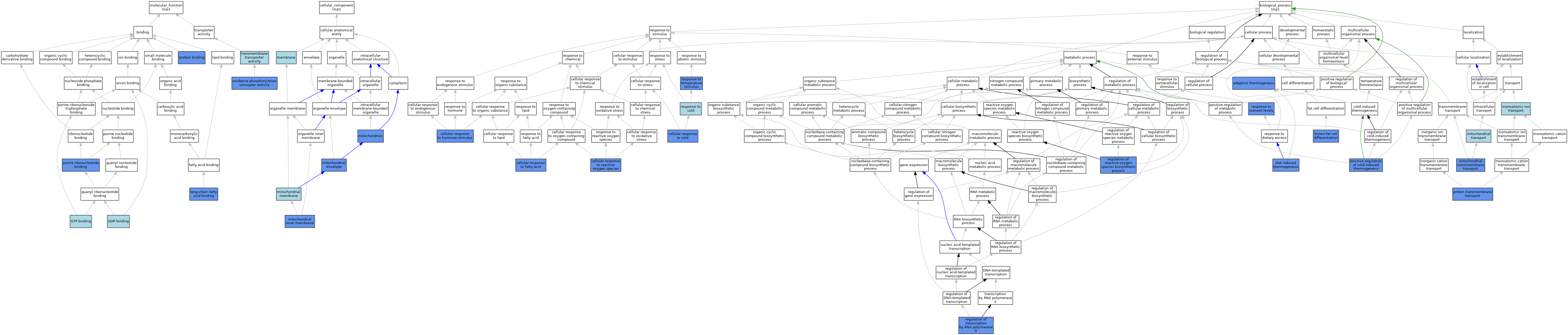1568x335 pixels.
Task: Click the blue 'protein binding' node
Action: tap(192, 58)
